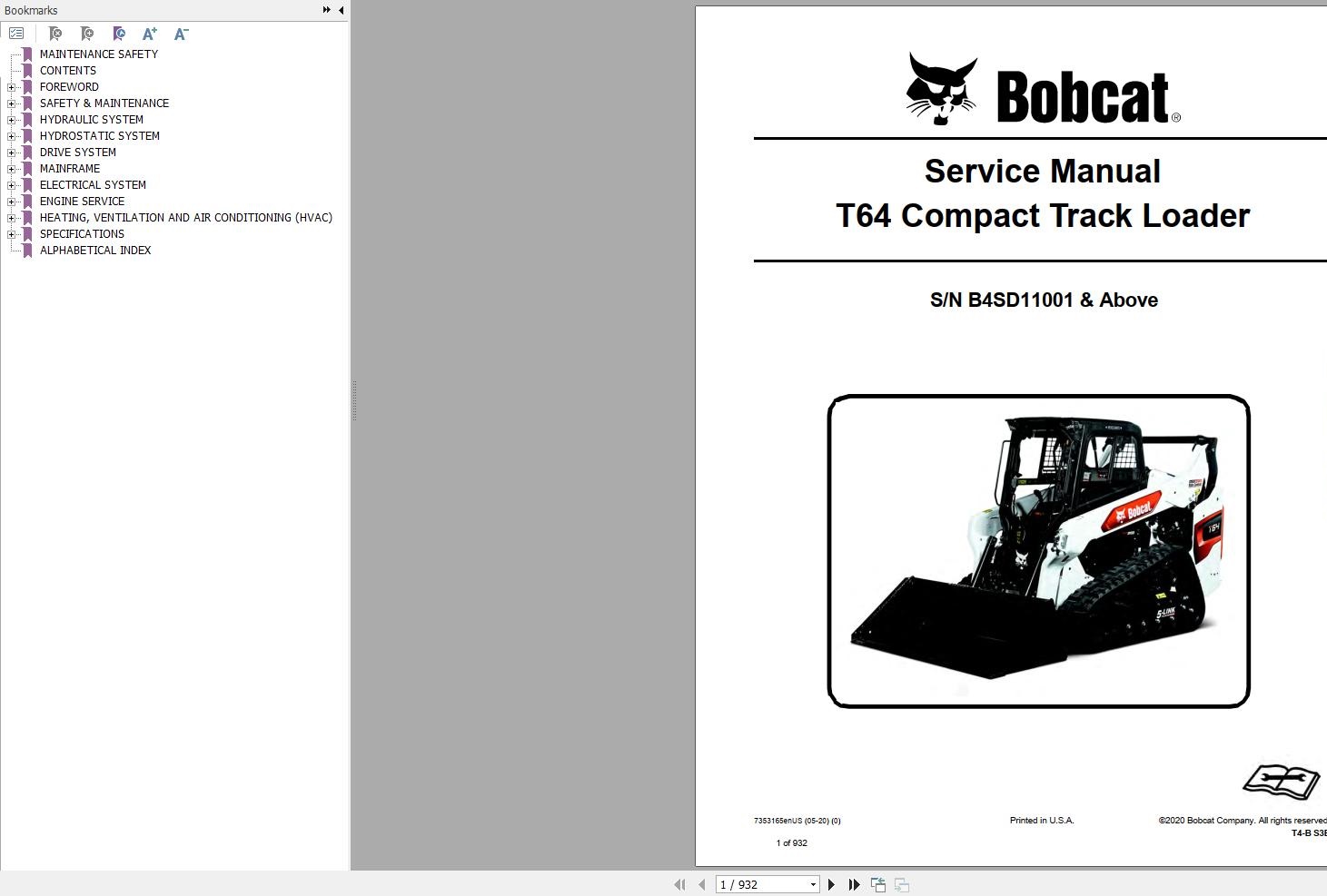Select the SAFETY & MAINTENANCE bookmark text
The width and height of the screenshot is (1327, 896).
pyautogui.click(x=104, y=103)
